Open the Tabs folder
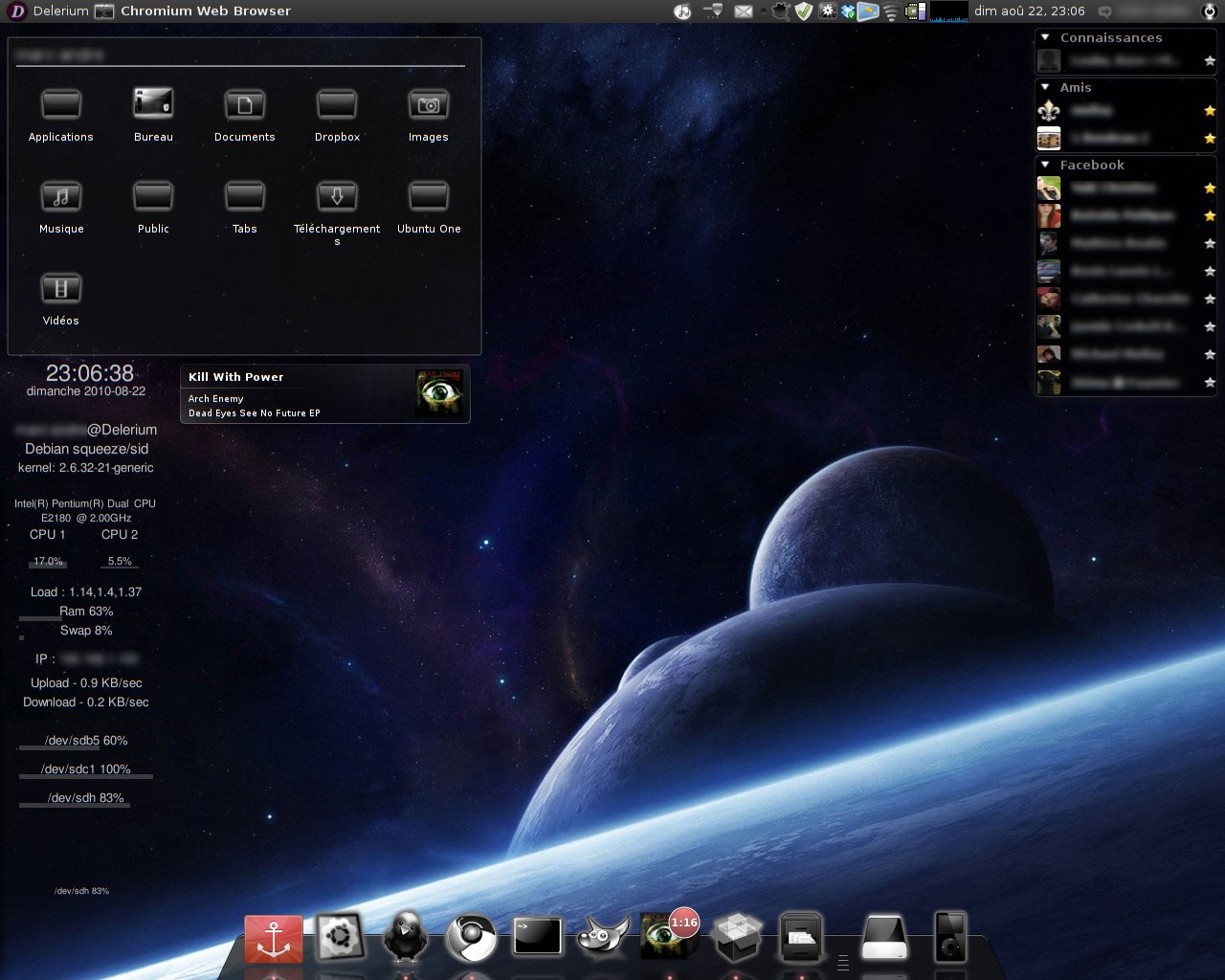 tap(245, 208)
